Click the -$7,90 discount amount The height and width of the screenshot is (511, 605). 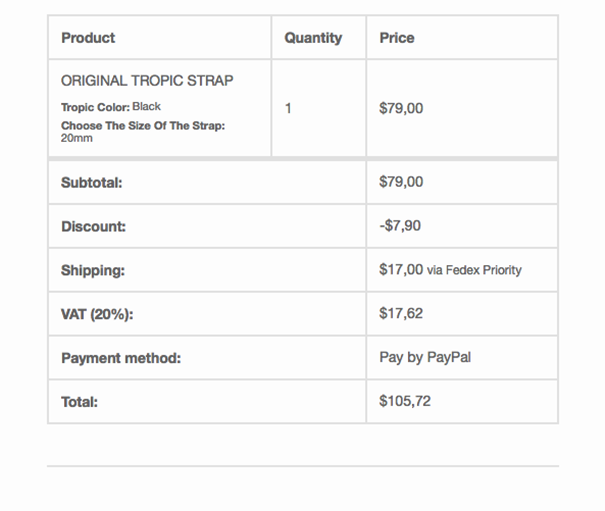coord(400,225)
